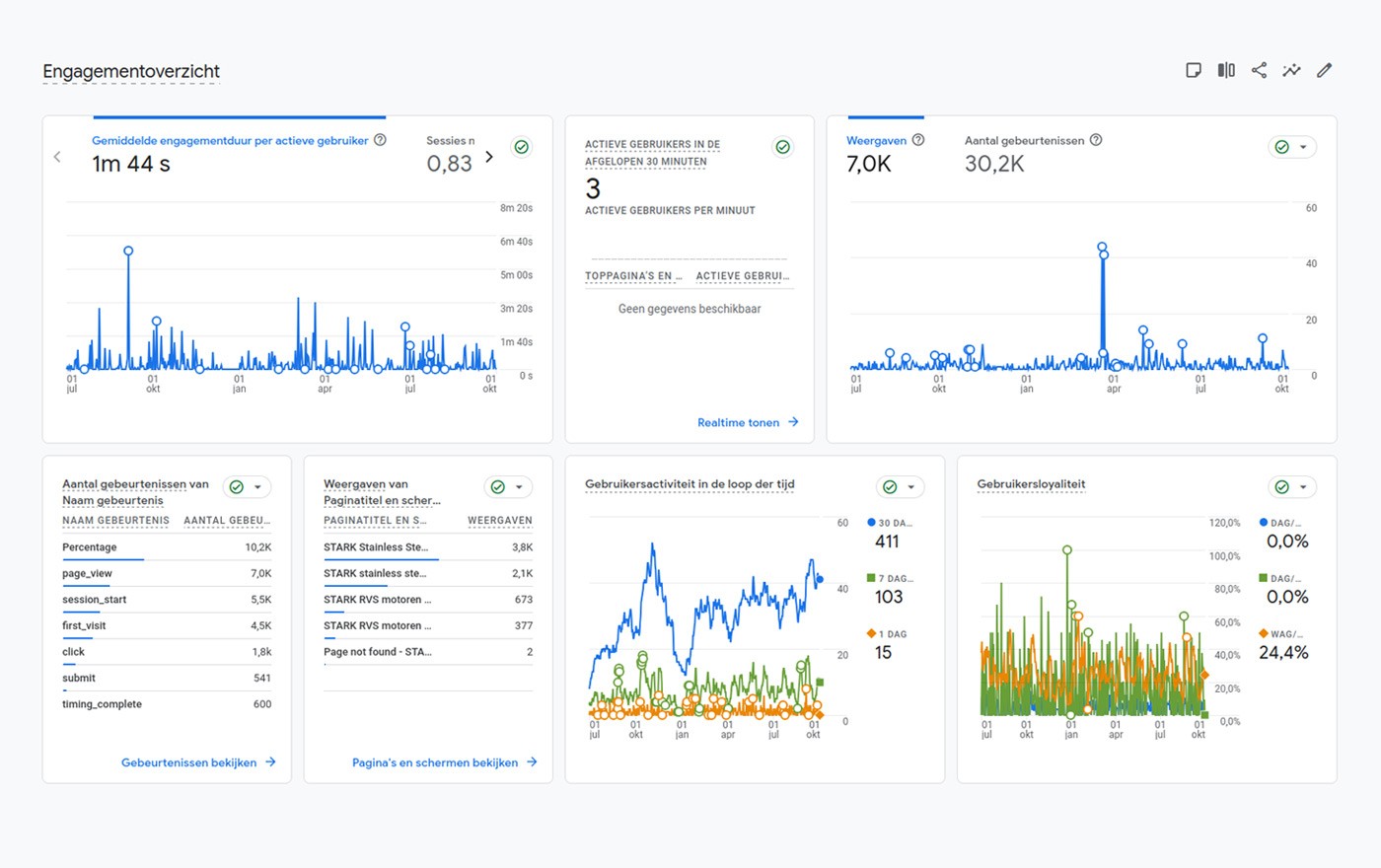Open help icon next to Aantal gebeurtenissen
This screenshot has width=1381, height=868.
[x=1096, y=140]
